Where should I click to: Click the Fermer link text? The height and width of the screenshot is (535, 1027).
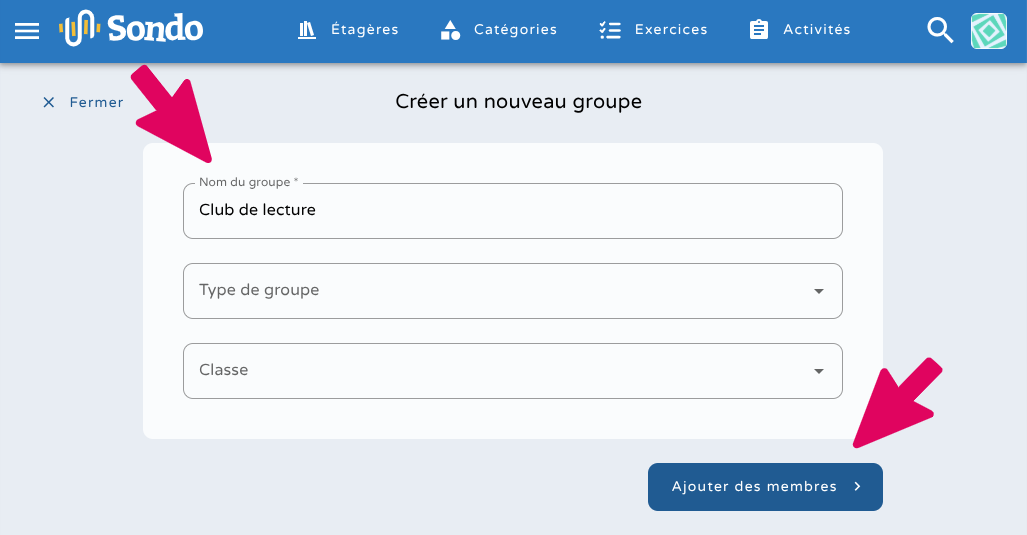click(x=97, y=102)
